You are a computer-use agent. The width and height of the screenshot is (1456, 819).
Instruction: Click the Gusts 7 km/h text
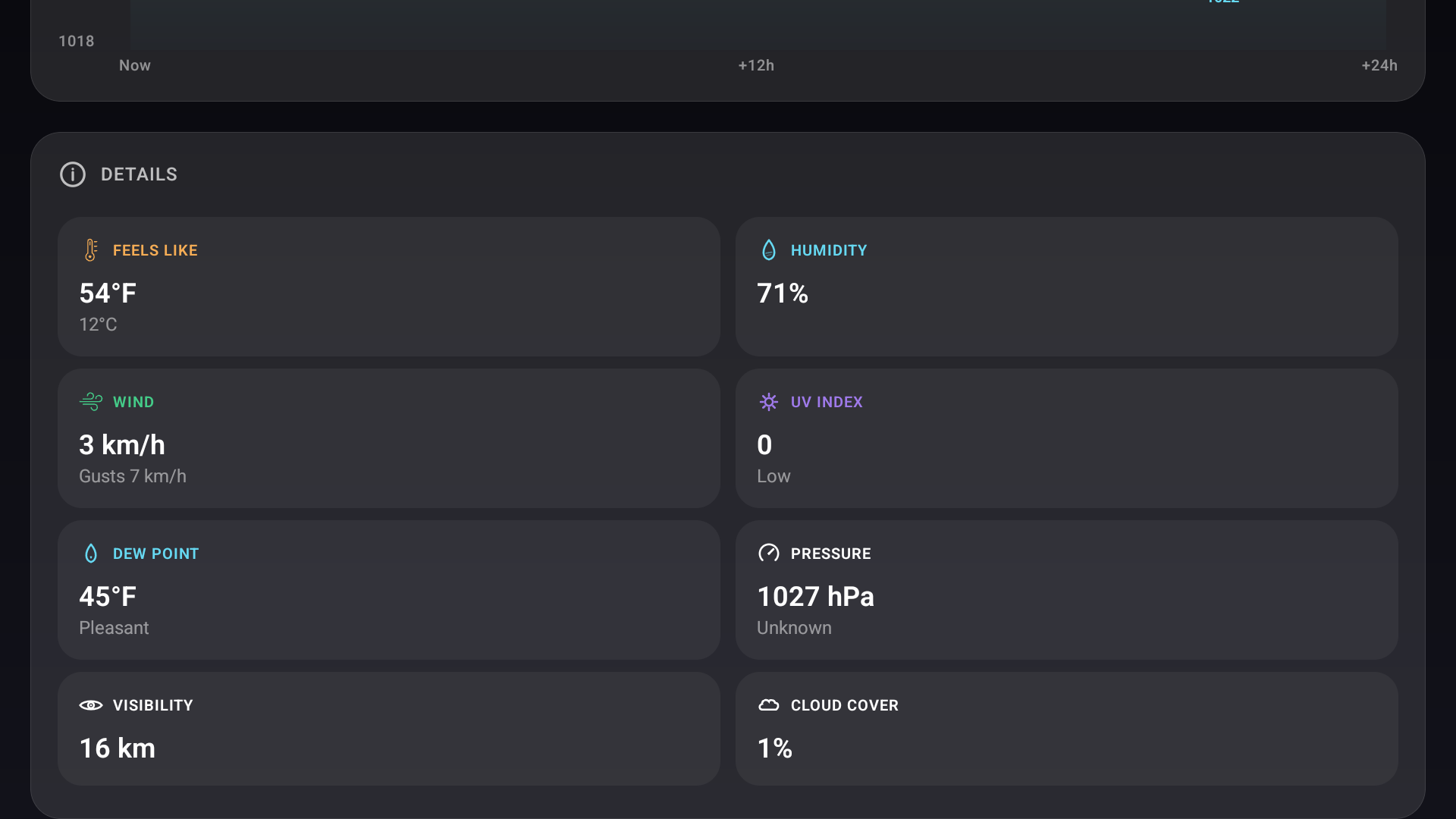click(x=133, y=476)
